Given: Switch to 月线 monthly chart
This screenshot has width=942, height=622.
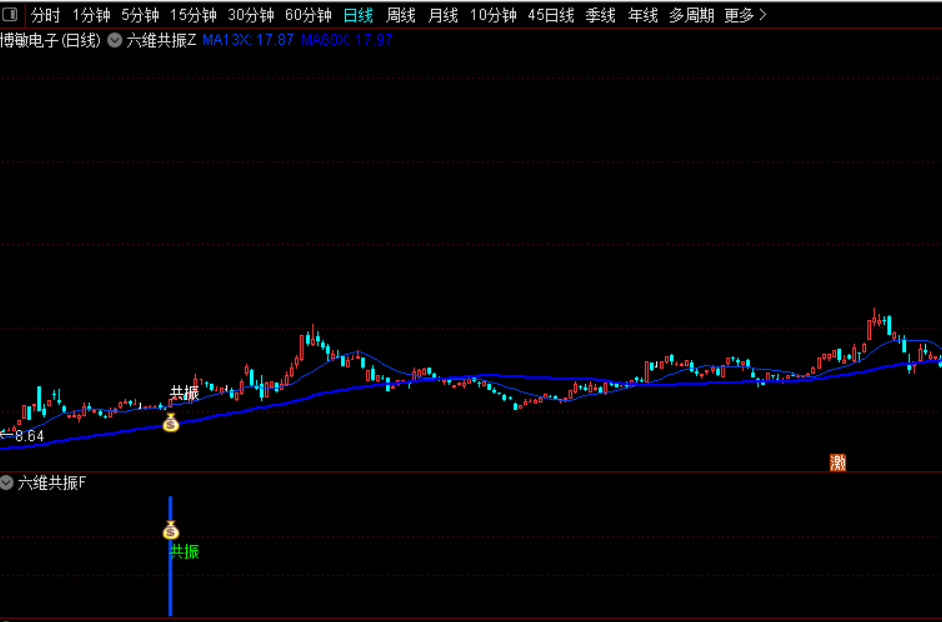Looking at the screenshot, I should (x=443, y=15).
